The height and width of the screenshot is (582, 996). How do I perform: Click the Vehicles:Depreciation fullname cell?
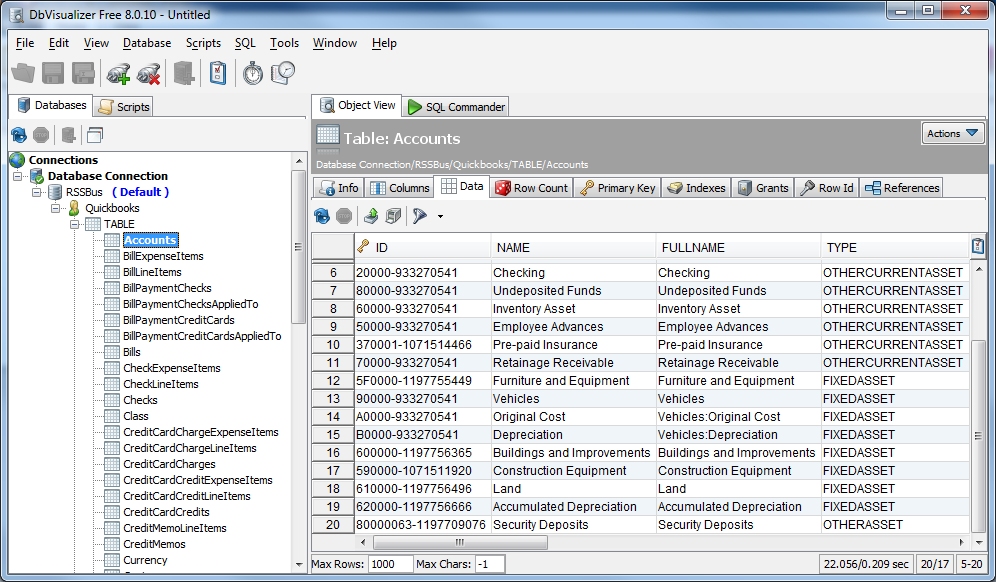[737, 435]
